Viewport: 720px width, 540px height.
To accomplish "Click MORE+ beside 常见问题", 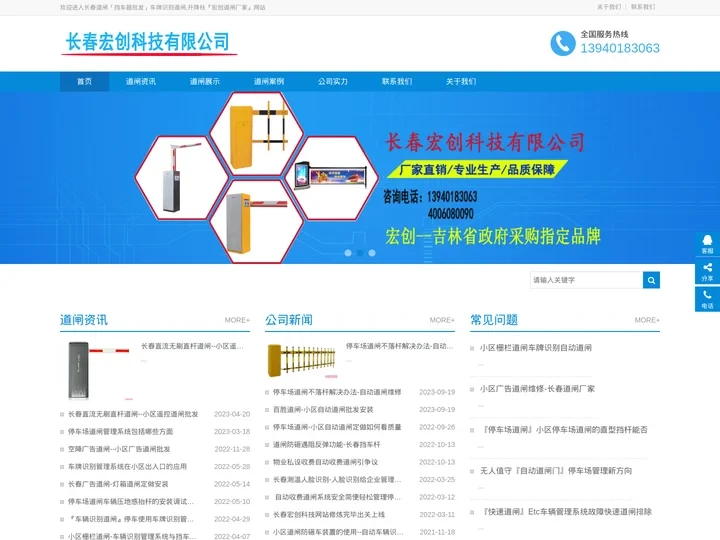I will coord(647,320).
